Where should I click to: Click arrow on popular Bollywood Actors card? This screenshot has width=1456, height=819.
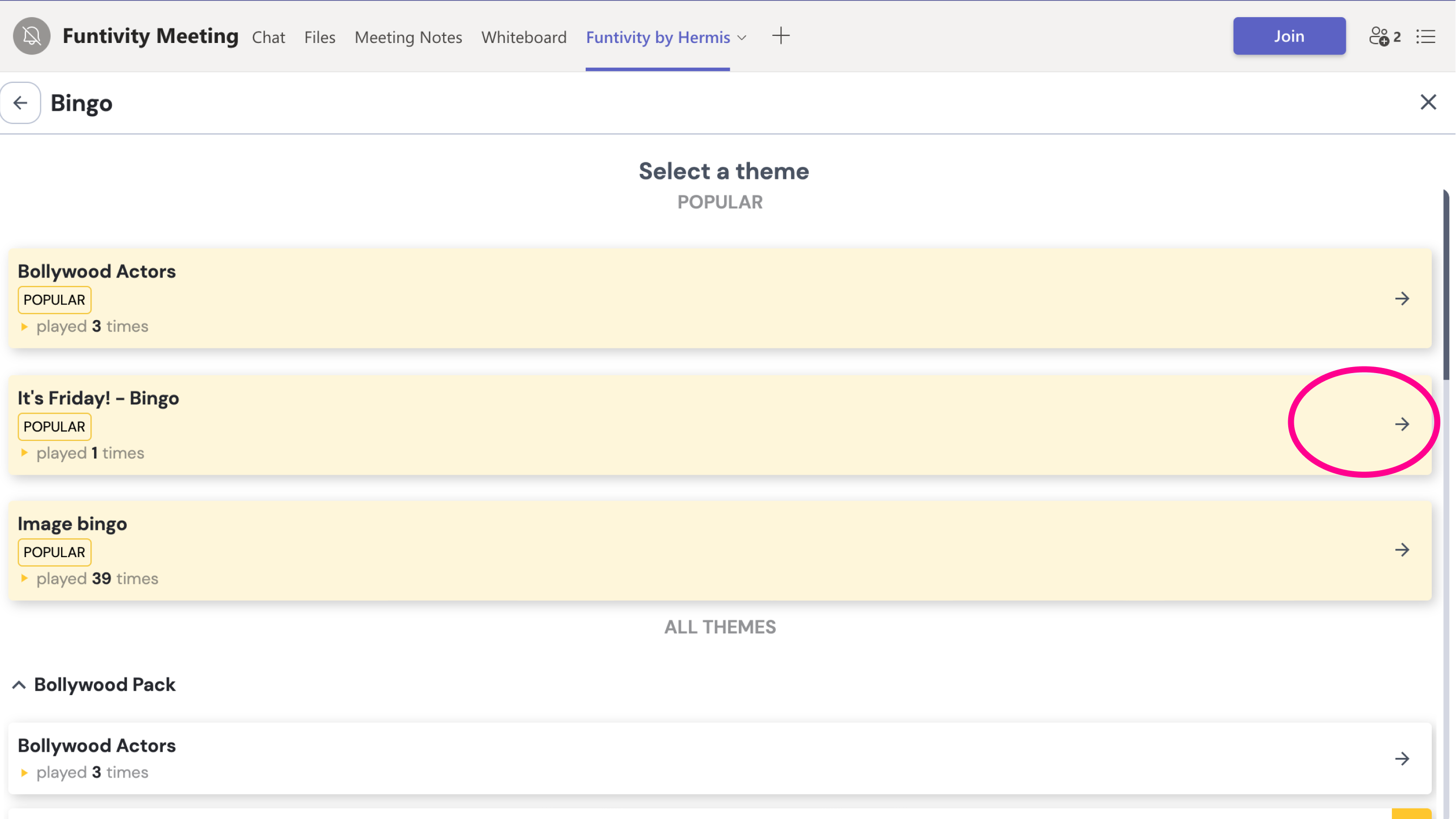click(x=1402, y=299)
